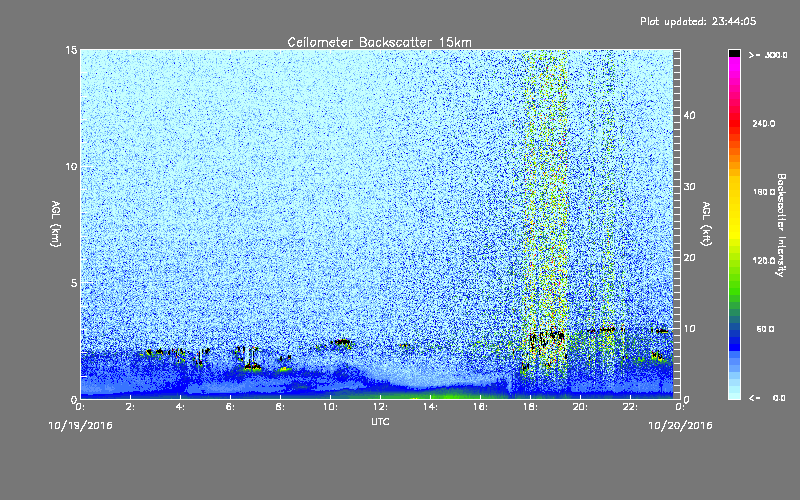Pick the black top segment of colorbar

[734, 53]
